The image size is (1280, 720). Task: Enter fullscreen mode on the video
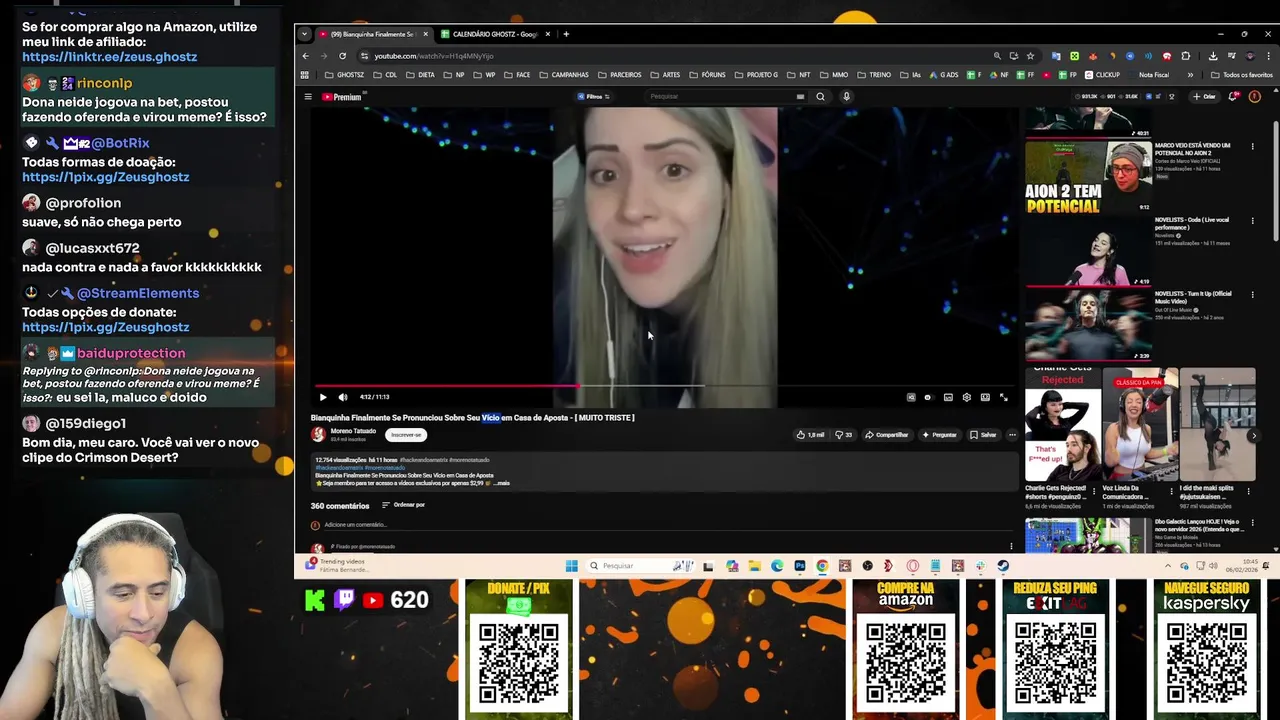[x=1004, y=397]
